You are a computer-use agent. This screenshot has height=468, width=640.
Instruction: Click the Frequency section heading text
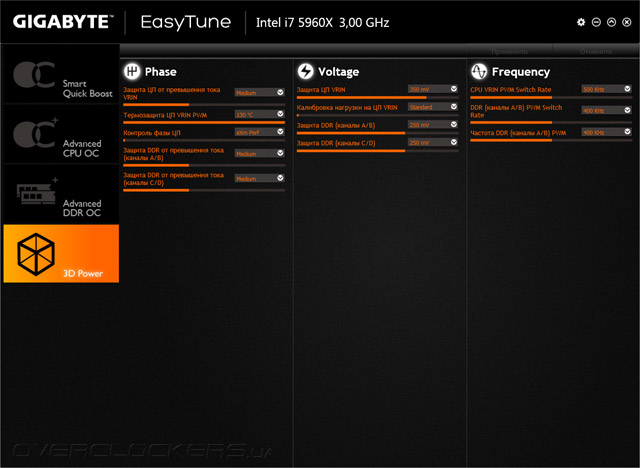pos(521,72)
